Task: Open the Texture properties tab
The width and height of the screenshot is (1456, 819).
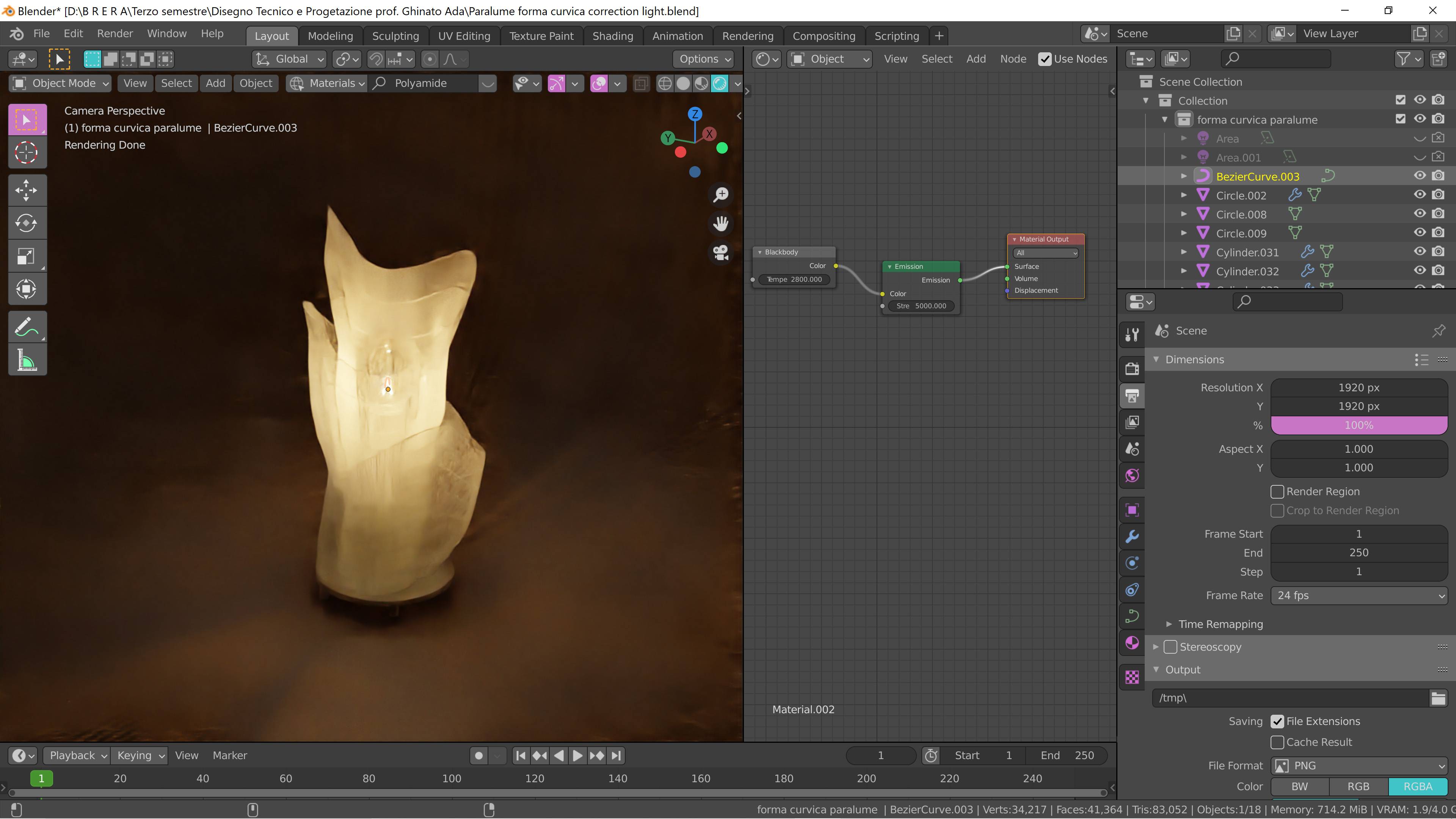Action: coord(1131,677)
